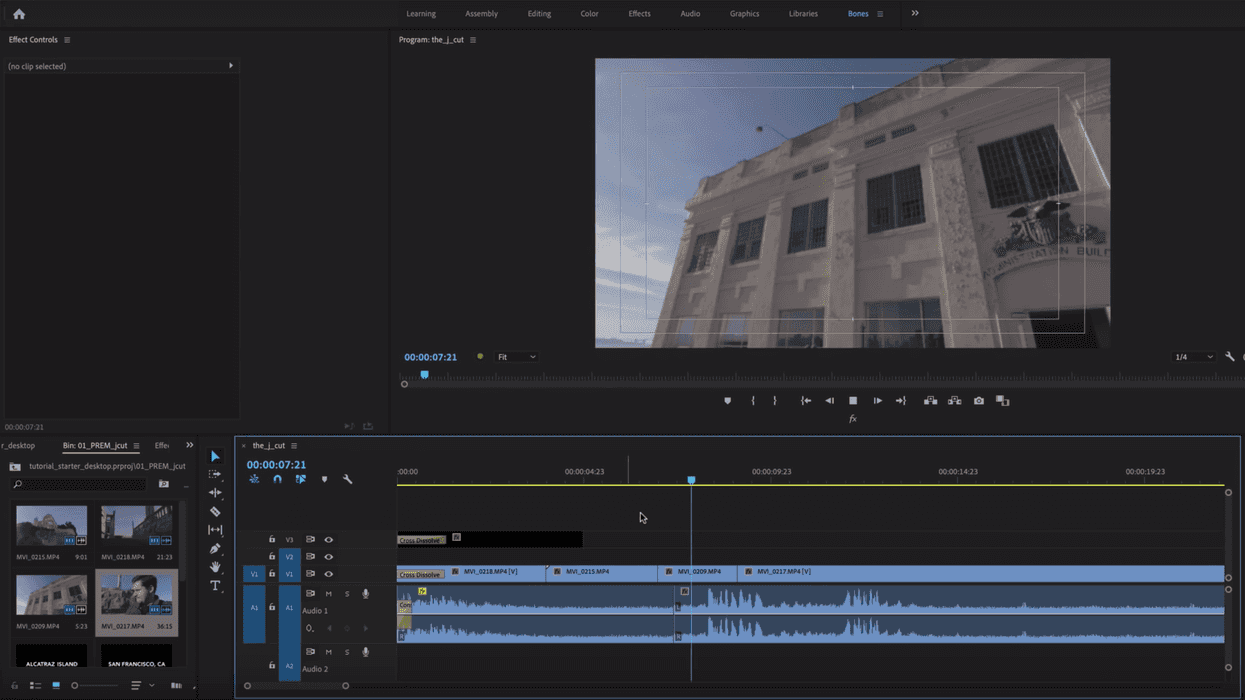The width and height of the screenshot is (1245, 700).
Task: Toggle global FX mute in Program monitor
Action: 853,419
